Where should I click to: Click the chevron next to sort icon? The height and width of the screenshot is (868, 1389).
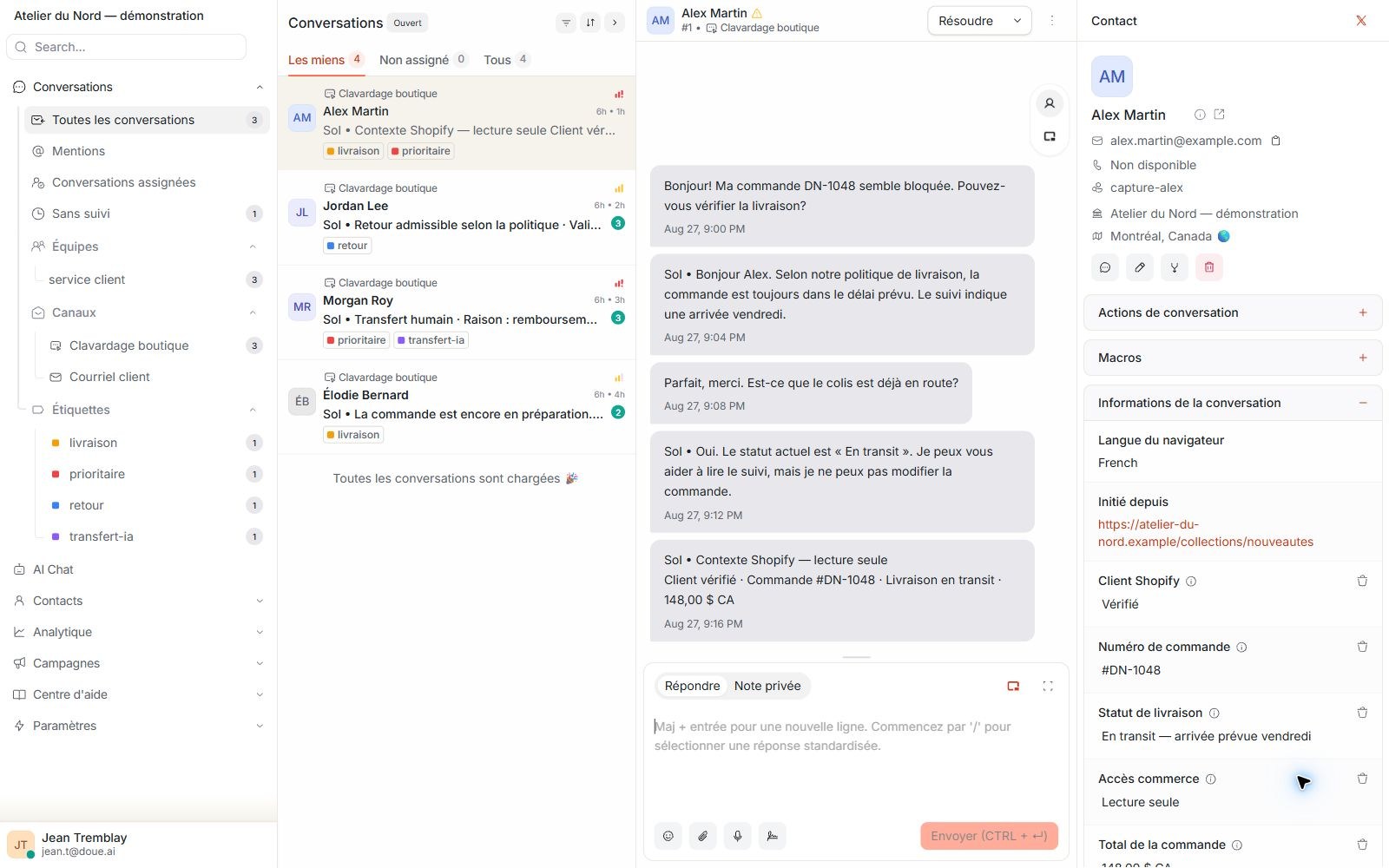tap(615, 23)
